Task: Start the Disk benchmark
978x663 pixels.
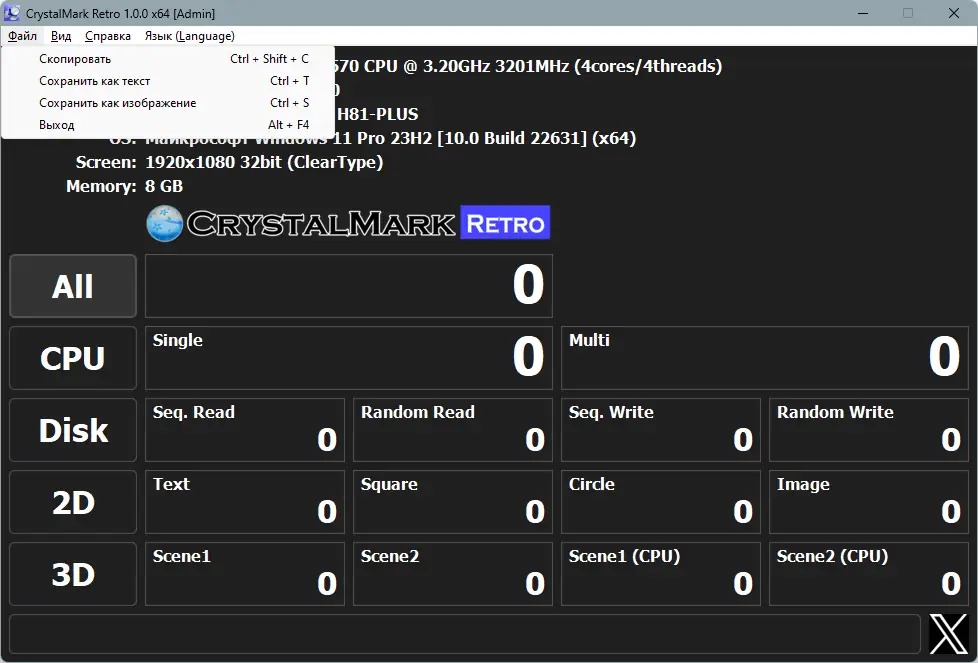Action: (x=73, y=430)
